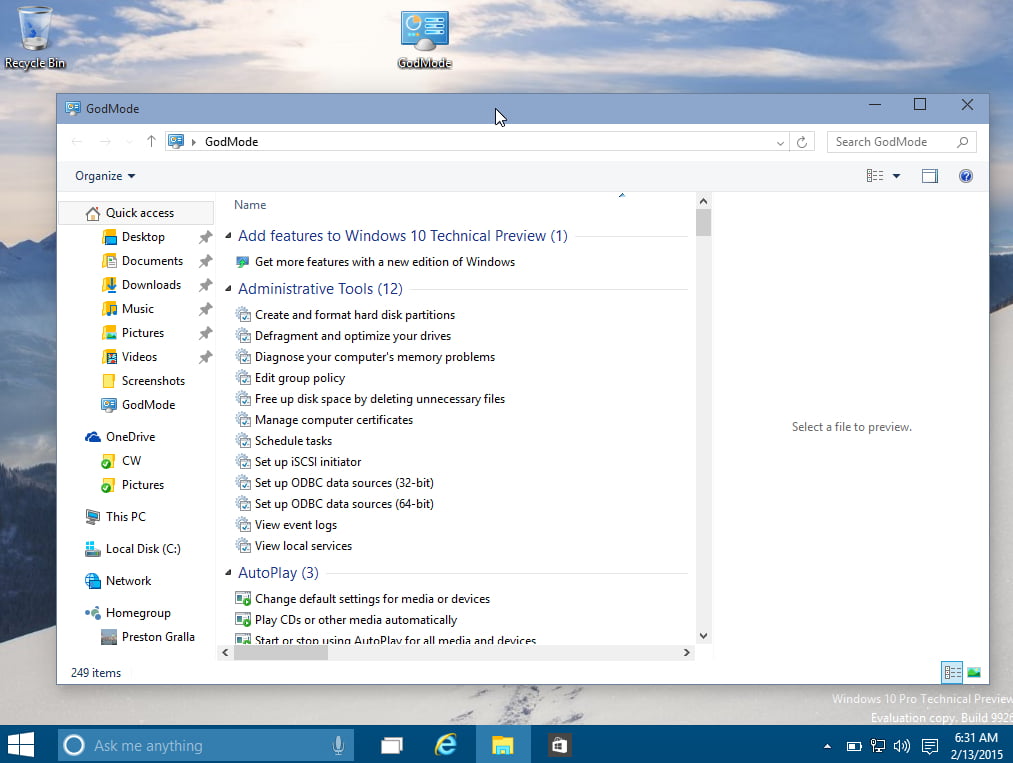
Task: Collapse the AutoPlay group
Action: [x=228, y=572]
